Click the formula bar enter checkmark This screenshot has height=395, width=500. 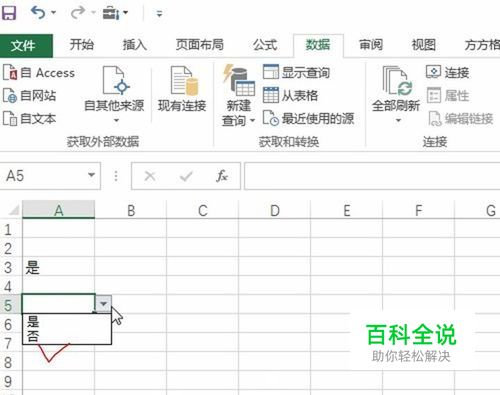coord(186,176)
